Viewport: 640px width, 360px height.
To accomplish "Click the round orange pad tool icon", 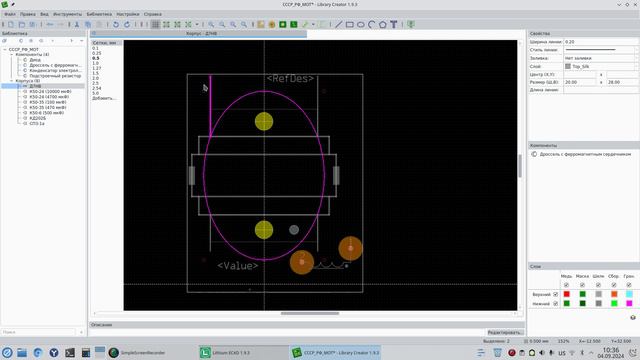I will tap(272, 24).
